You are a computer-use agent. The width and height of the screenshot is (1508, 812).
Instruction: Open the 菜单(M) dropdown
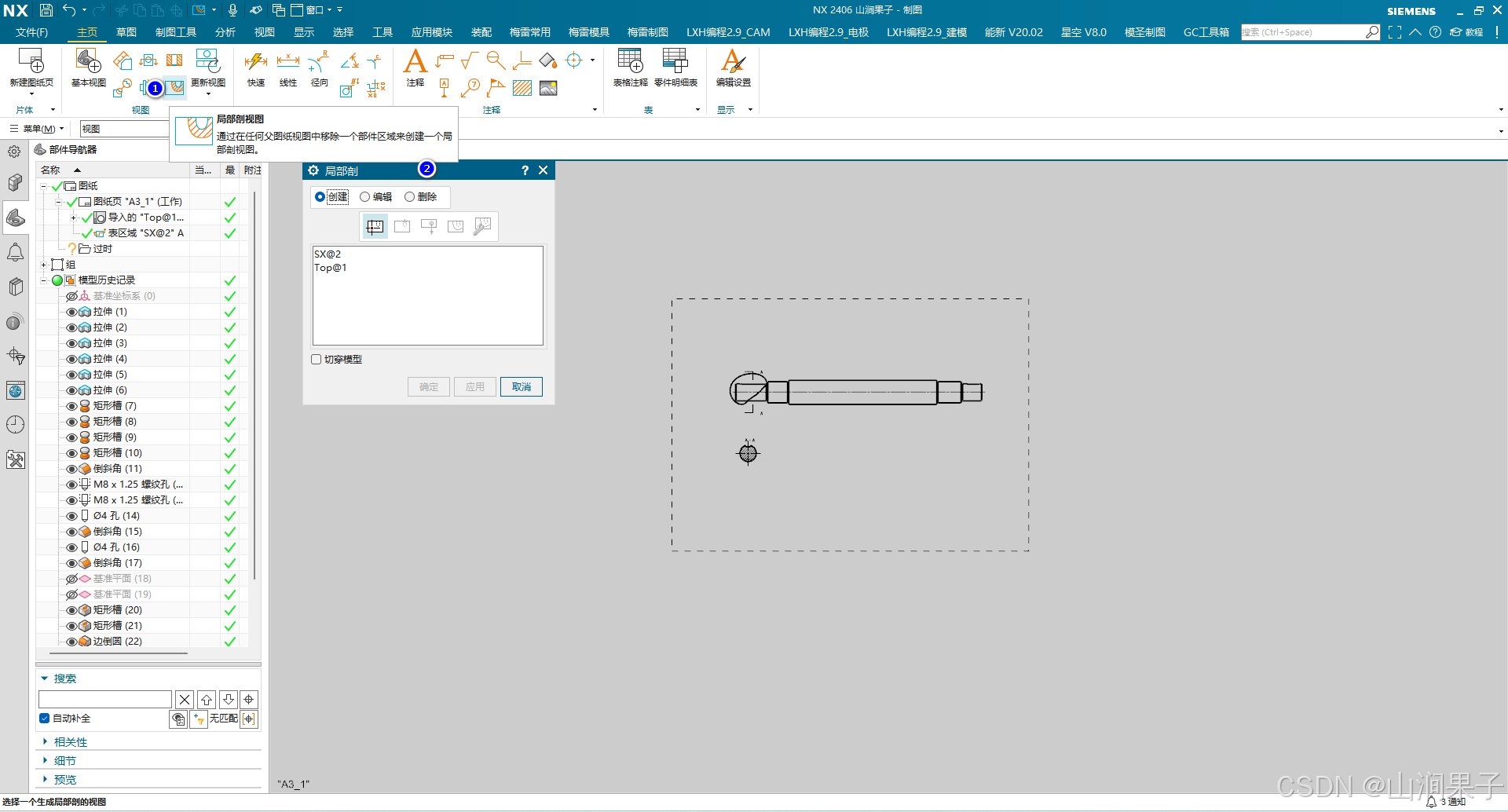[37, 129]
